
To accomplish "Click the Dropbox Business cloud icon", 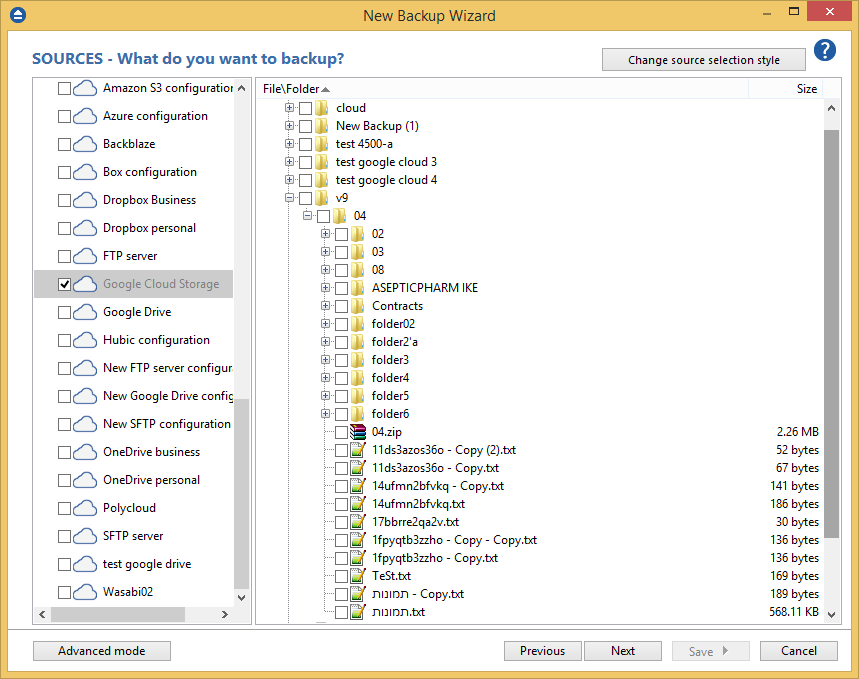I will point(85,200).
